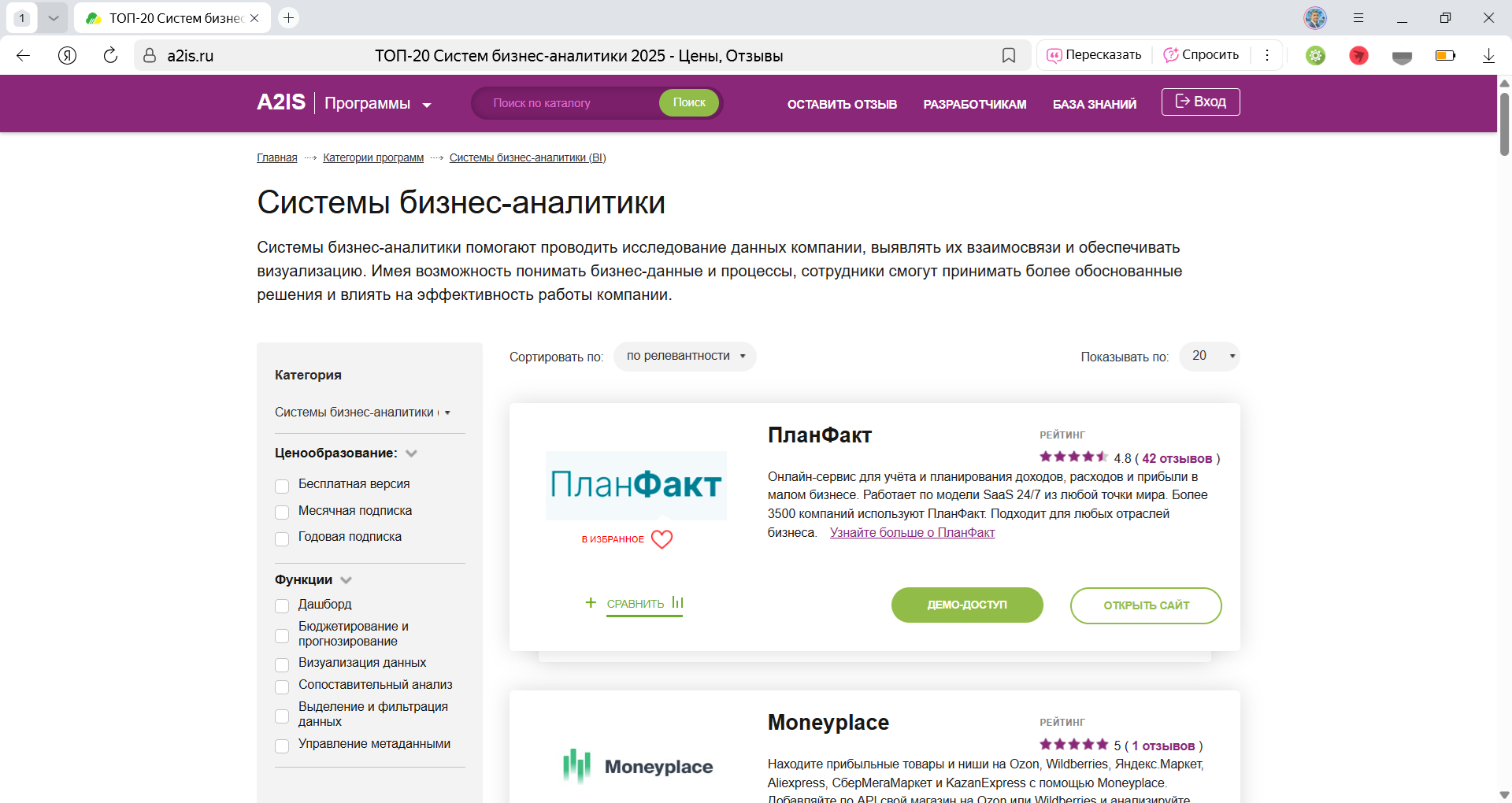Follow the Узнайте больше о ПланФакт link
The width and height of the screenshot is (1512, 803).
point(912,533)
